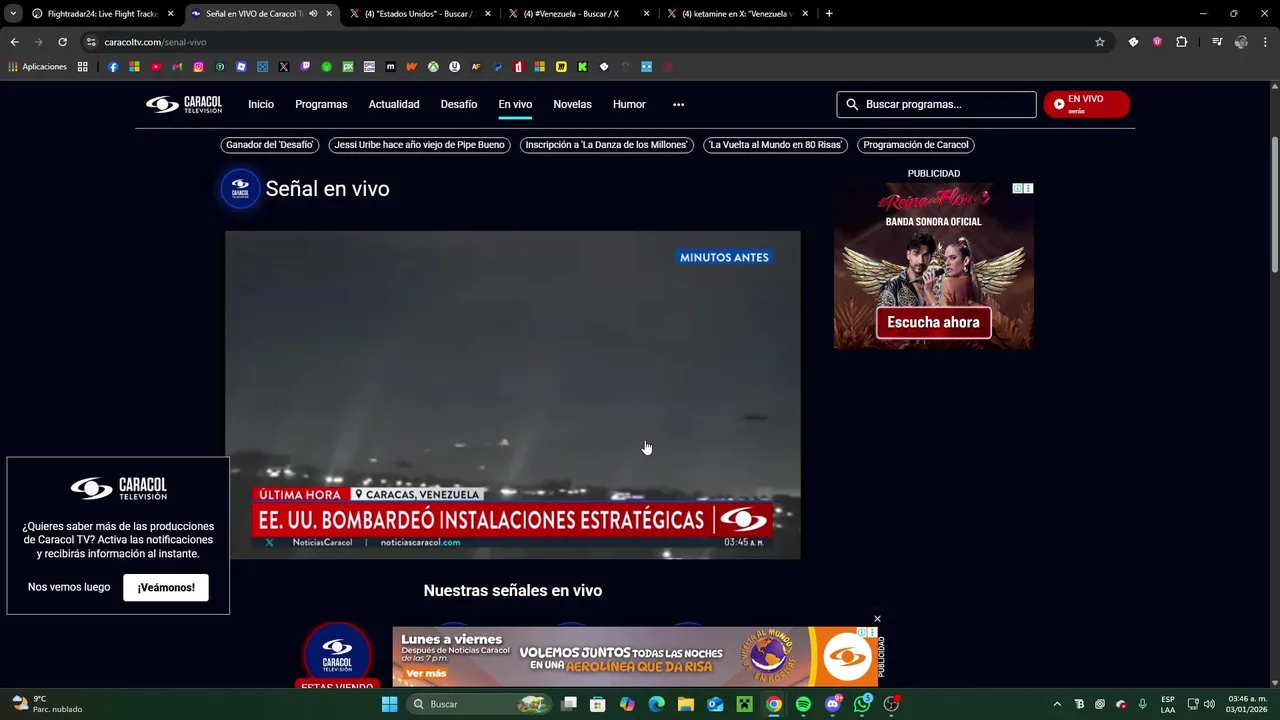Open the clock showing 03:46 a. m.

tap(1247, 704)
